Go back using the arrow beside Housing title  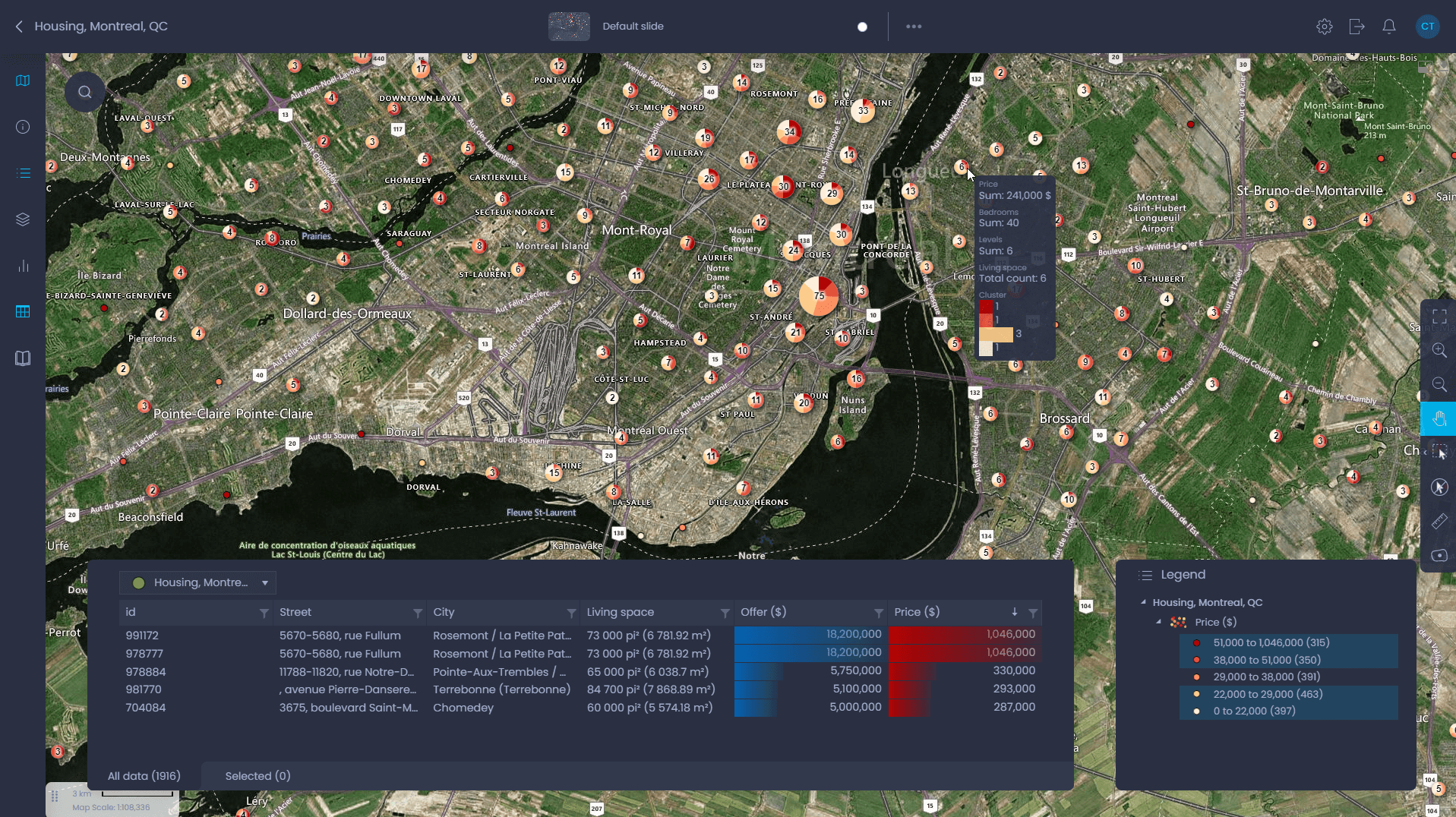pyautogui.click(x=19, y=27)
